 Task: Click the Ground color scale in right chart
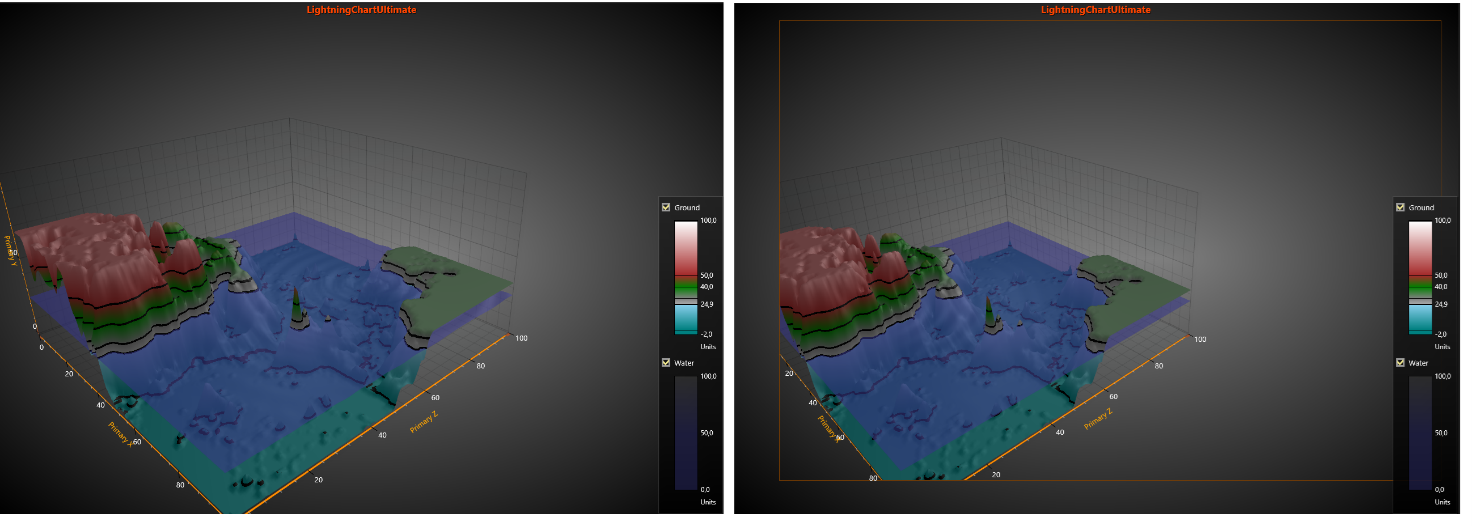pos(1421,277)
